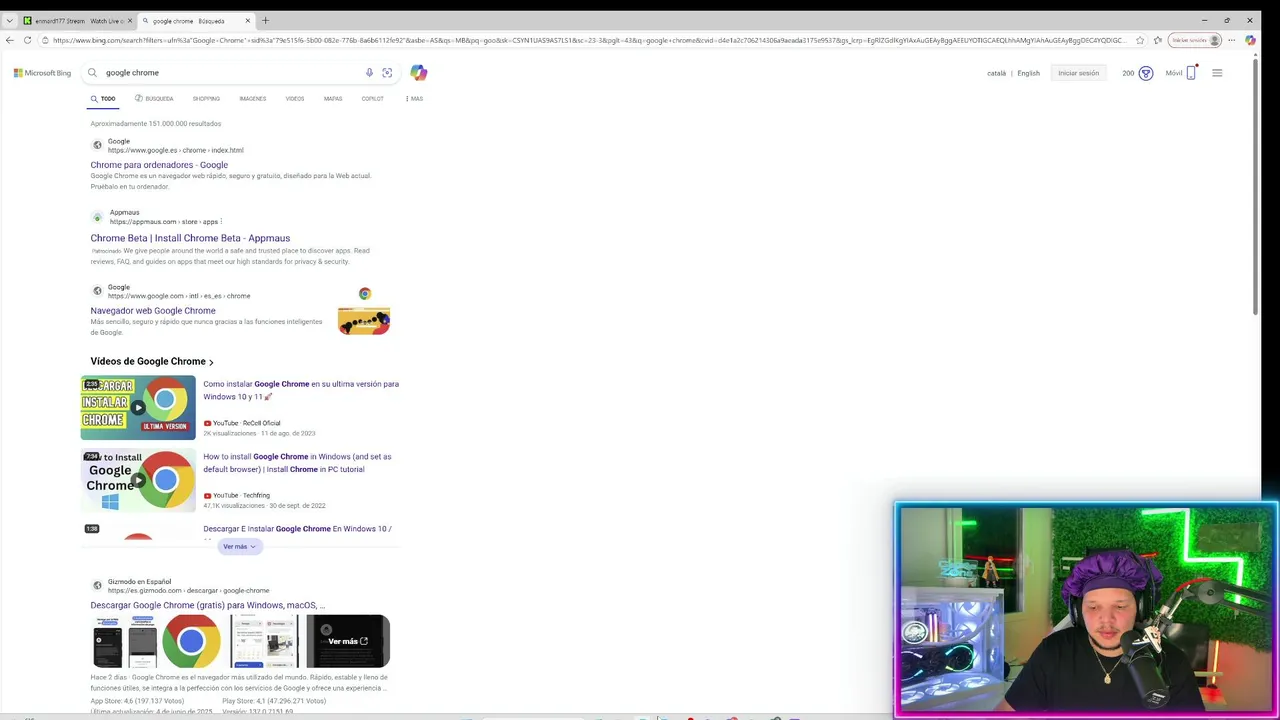The height and width of the screenshot is (720, 1280).
Task: Open Navegador web Google Chrome result
Action: pyautogui.click(x=153, y=311)
